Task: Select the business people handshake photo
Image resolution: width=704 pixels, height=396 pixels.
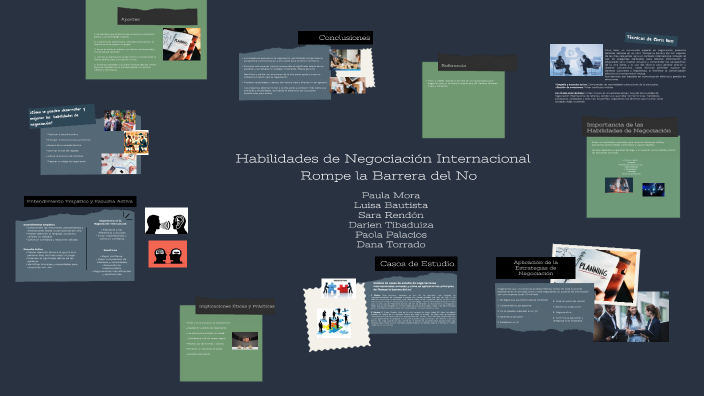Action: [x=631, y=317]
